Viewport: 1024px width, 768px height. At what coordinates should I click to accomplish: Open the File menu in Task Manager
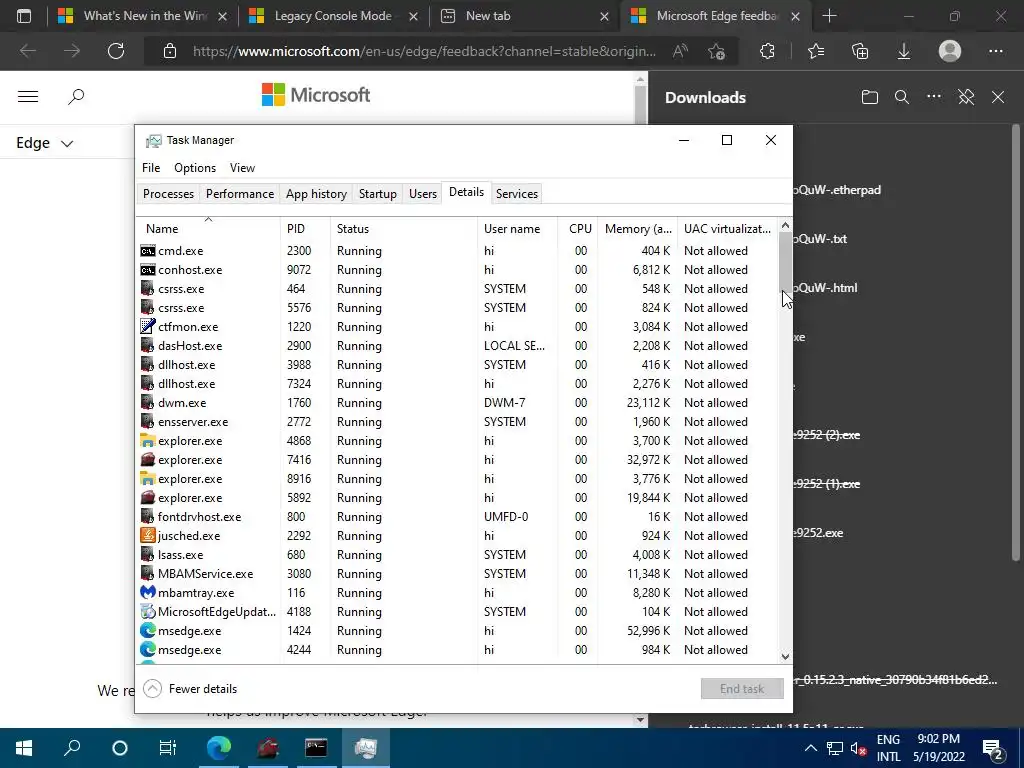(151, 168)
